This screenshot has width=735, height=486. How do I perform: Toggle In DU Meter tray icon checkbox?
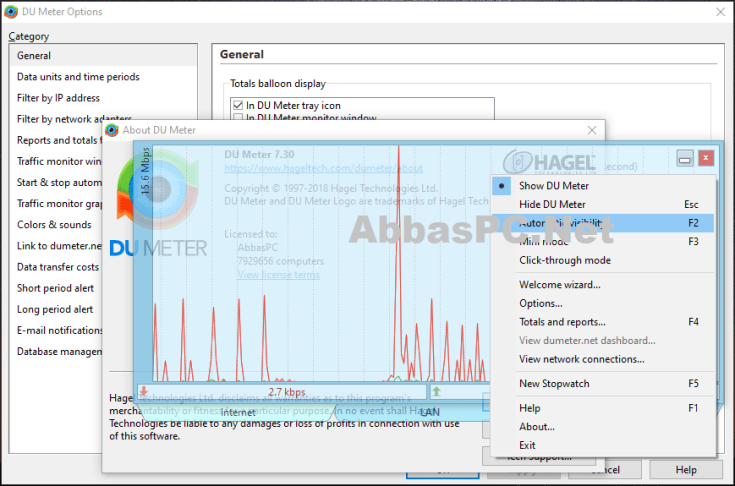tap(238, 105)
